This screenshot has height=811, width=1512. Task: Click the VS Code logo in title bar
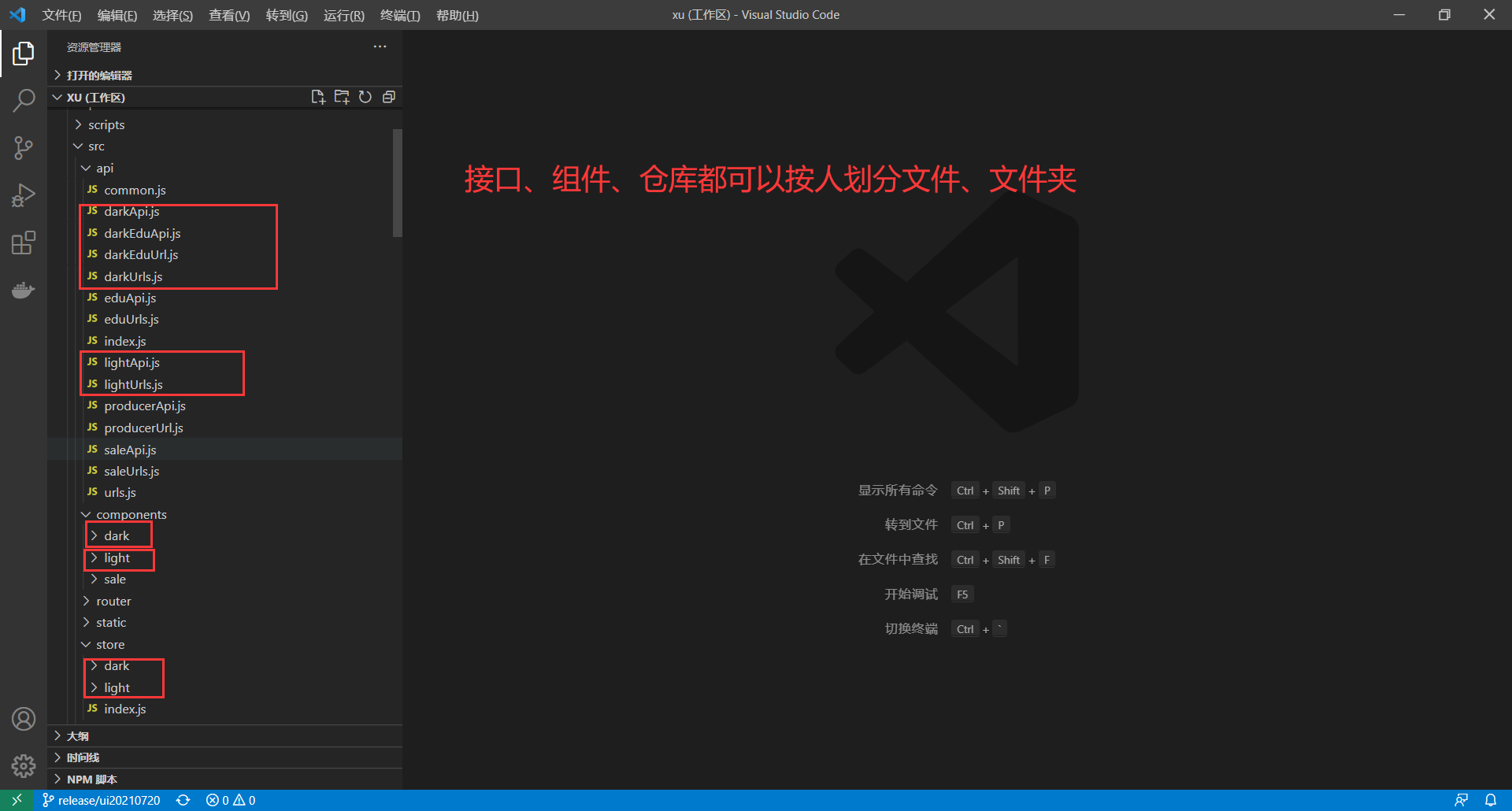click(x=17, y=15)
